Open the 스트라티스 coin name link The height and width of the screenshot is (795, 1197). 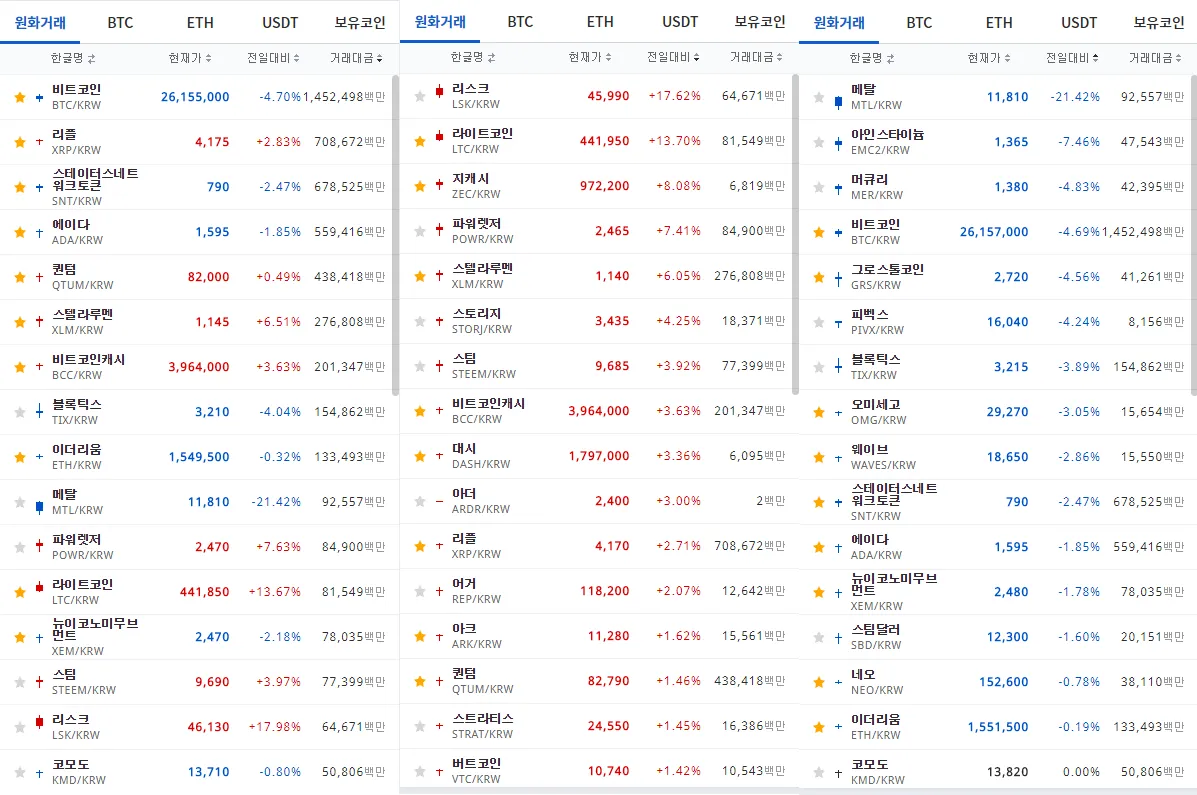pos(482,719)
